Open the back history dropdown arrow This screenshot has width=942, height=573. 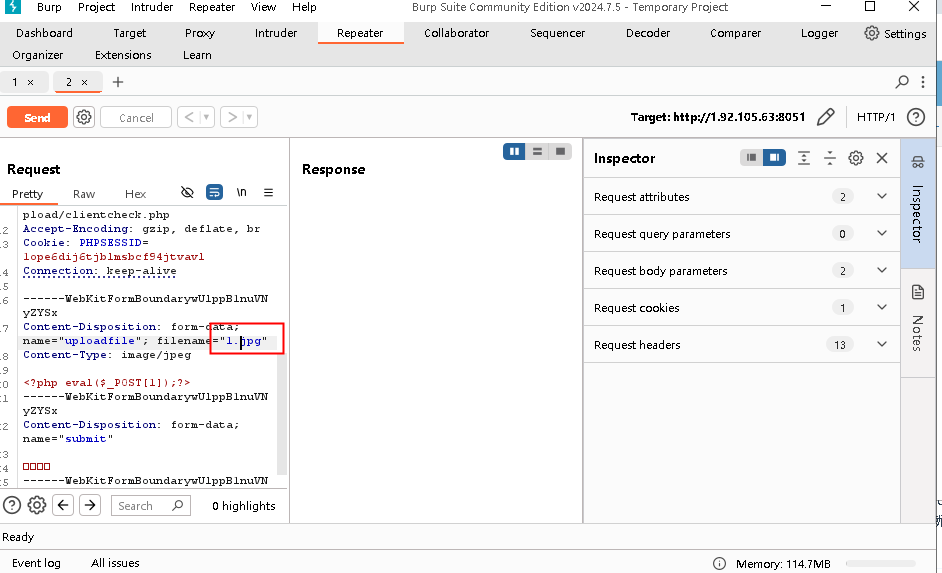tap(206, 117)
